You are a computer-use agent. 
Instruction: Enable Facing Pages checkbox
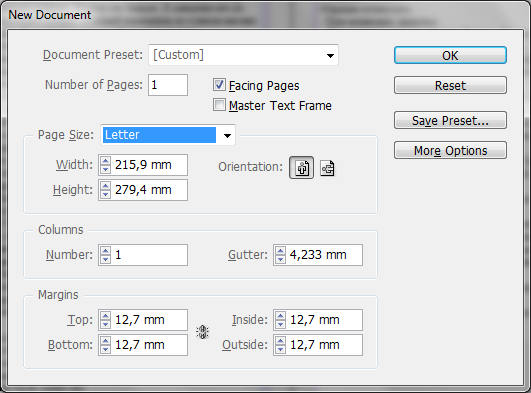219,85
